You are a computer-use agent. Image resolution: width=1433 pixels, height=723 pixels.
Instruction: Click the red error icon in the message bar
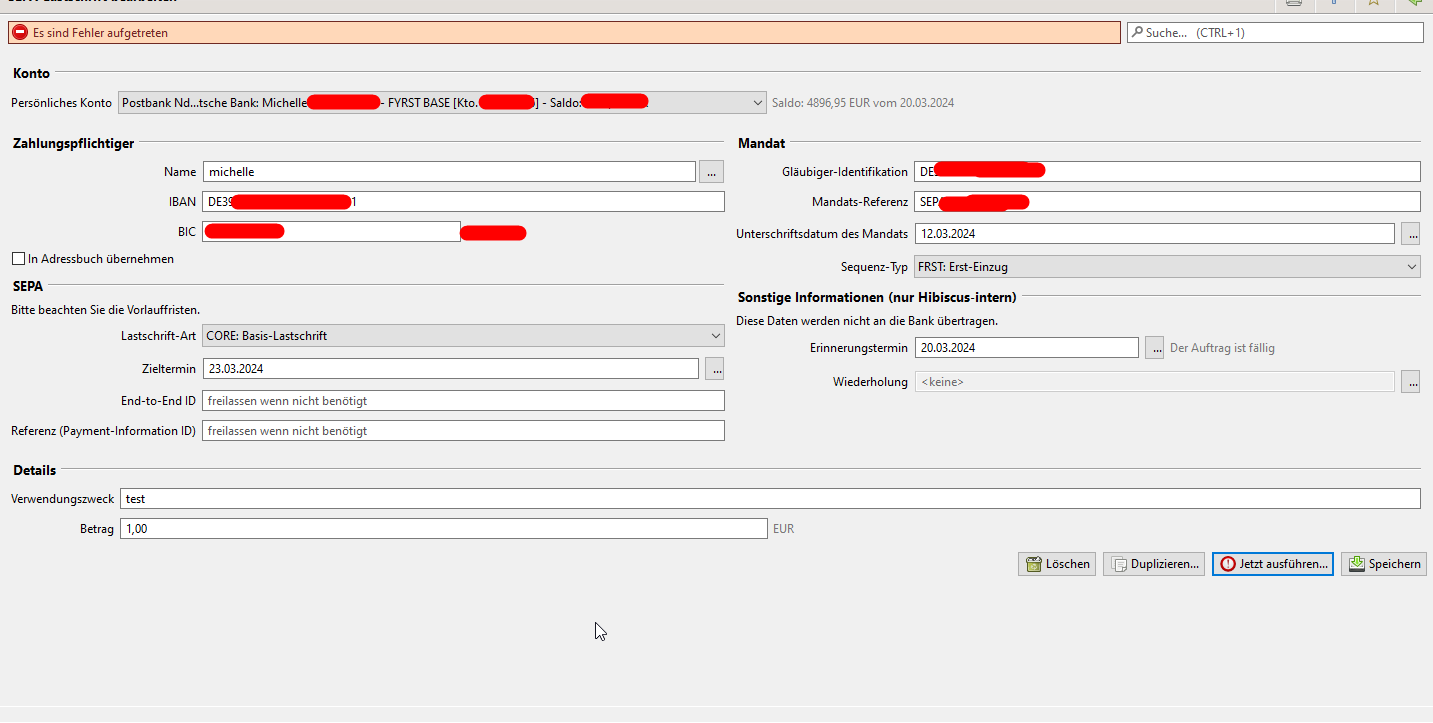(x=20, y=33)
